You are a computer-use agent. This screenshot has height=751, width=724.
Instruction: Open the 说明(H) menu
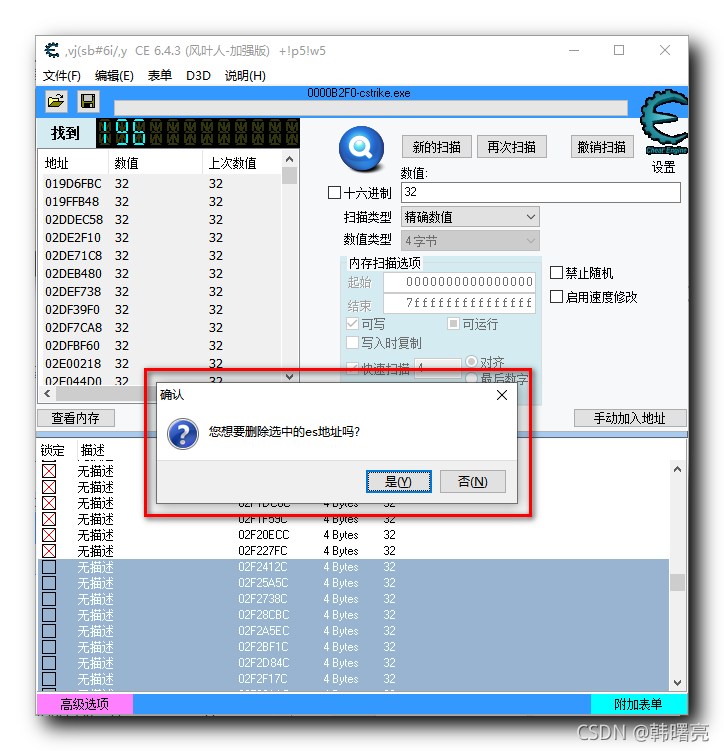(x=245, y=76)
